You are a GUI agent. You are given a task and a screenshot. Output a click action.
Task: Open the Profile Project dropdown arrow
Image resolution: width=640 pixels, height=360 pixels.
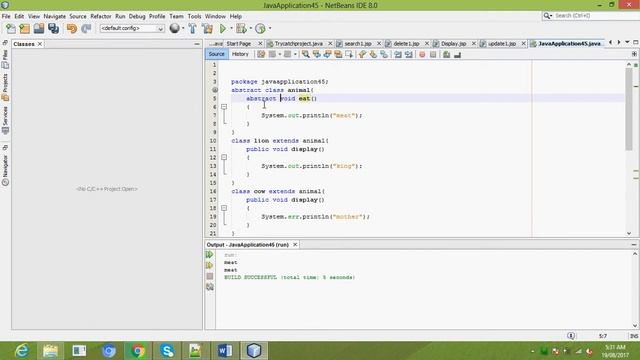click(269, 28)
